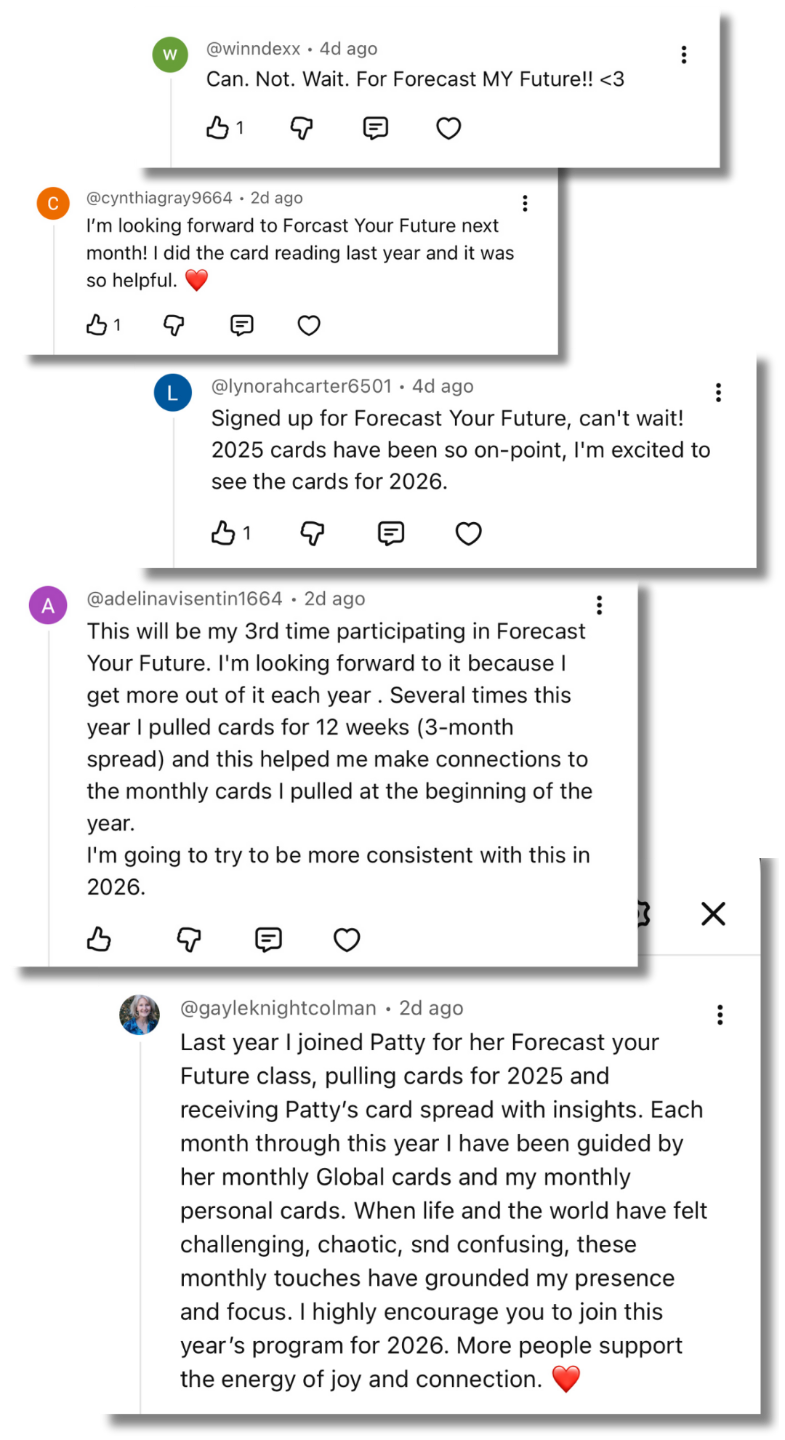Dislike the @winndexx comment
Viewport: 785px width, 1440px height.
[x=301, y=128]
